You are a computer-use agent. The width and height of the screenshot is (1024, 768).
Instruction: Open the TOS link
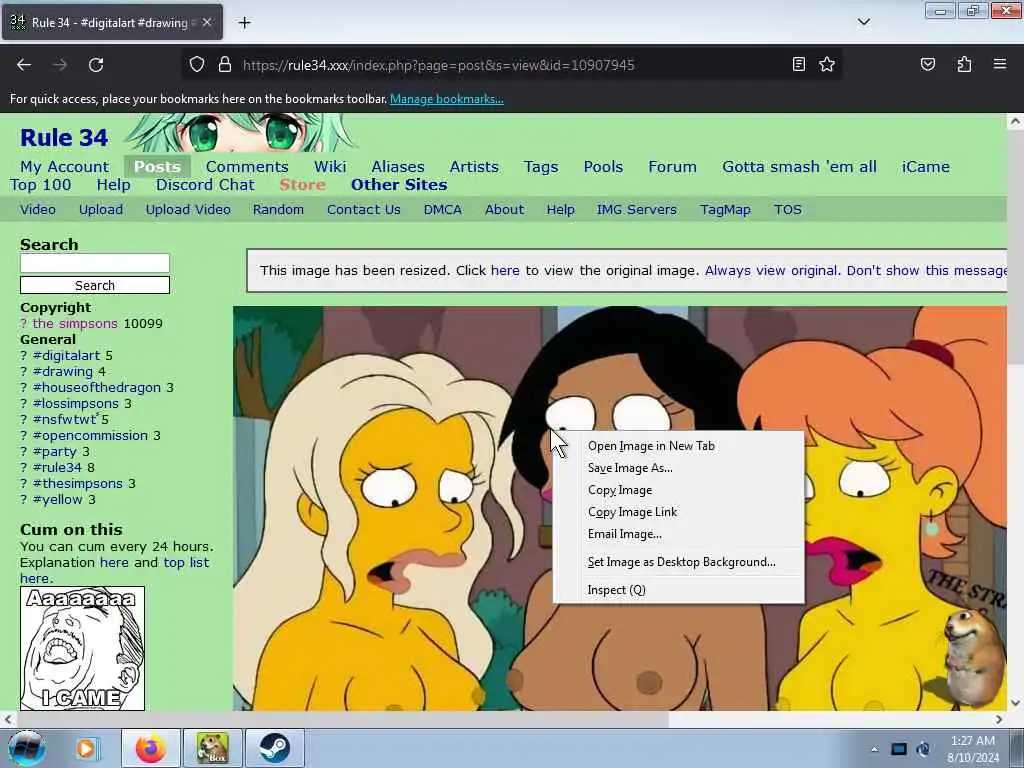(788, 210)
